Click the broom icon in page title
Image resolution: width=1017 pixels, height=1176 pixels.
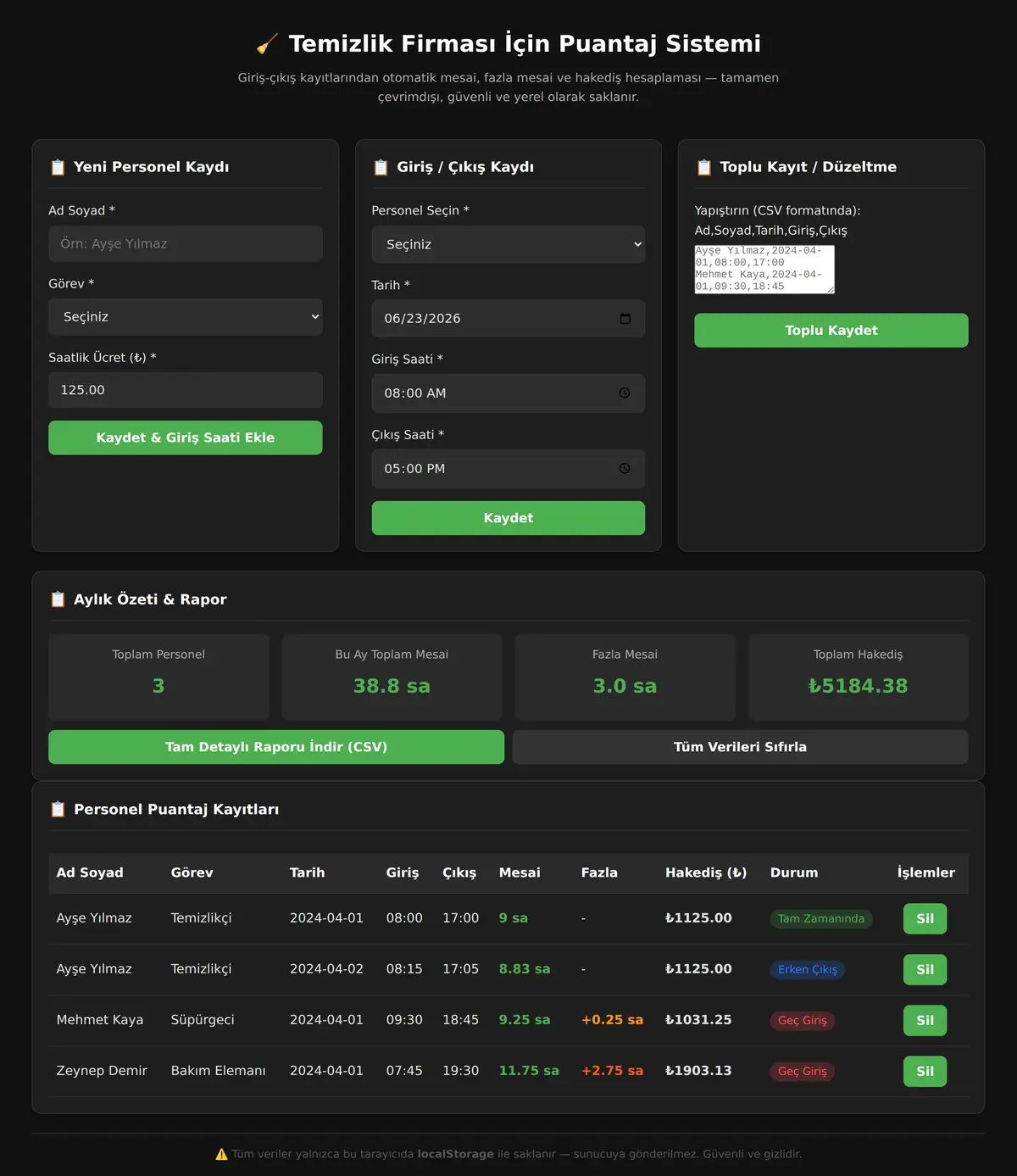268,43
